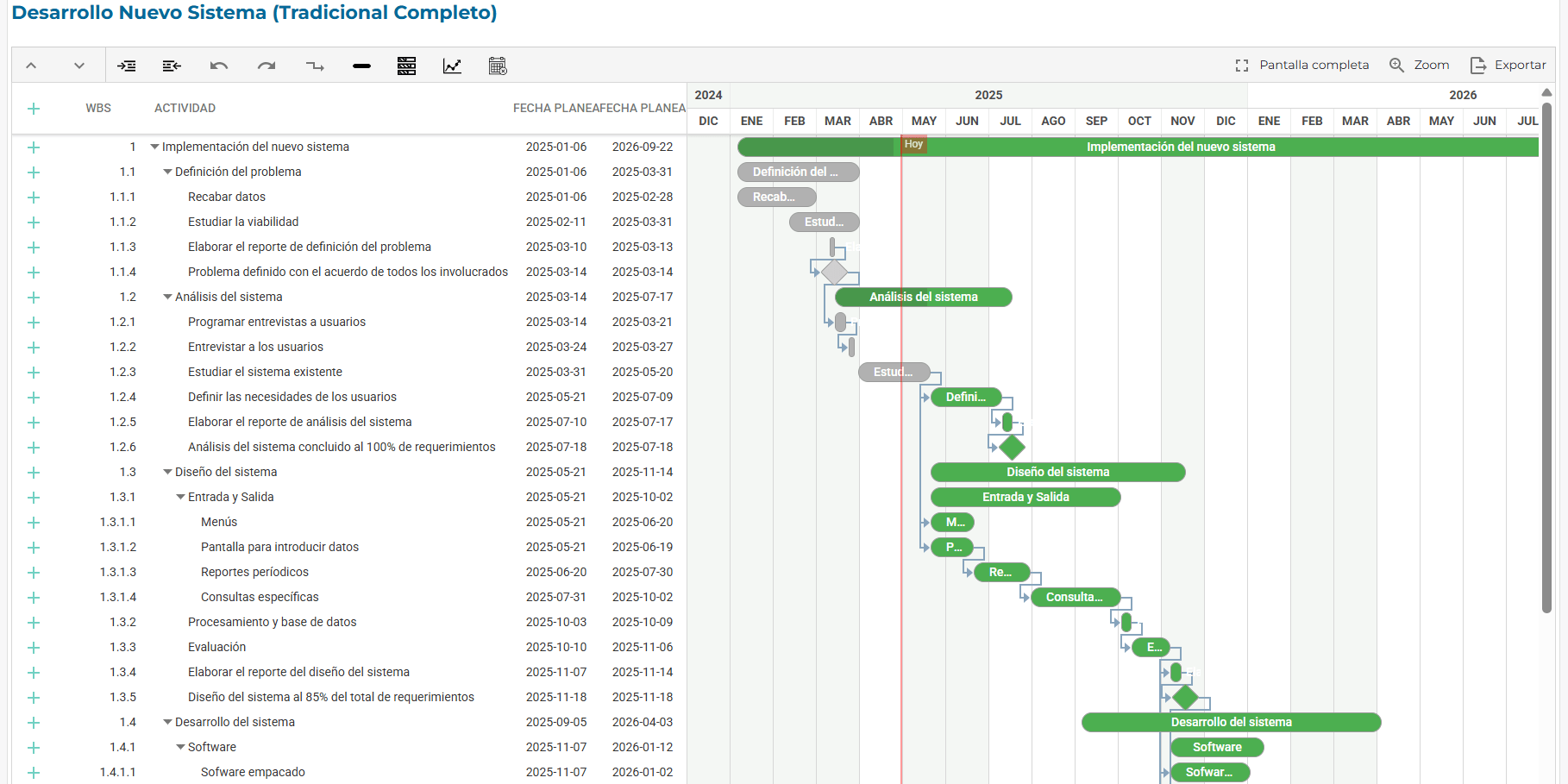Redo the last undone change
Image resolution: width=1568 pixels, height=784 pixels.
click(x=267, y=66)
